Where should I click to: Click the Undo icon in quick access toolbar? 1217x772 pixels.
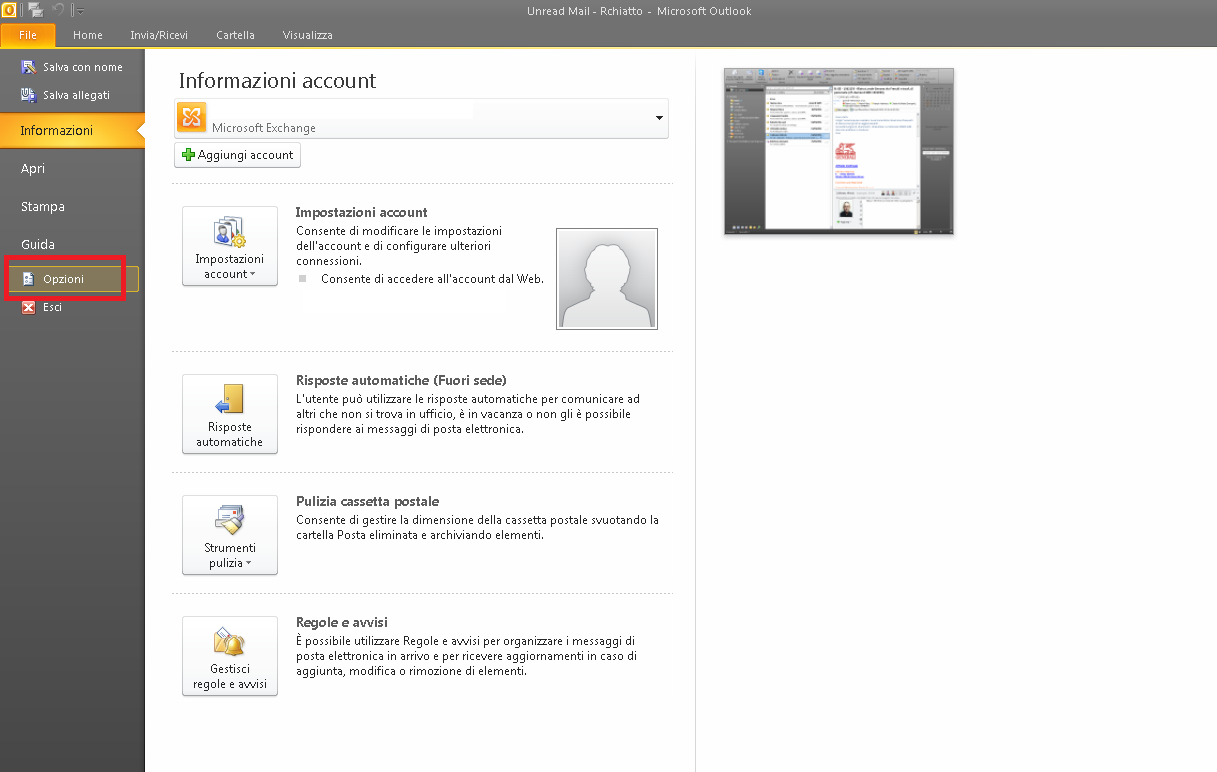pyautogui.click(x=58, y=10)
